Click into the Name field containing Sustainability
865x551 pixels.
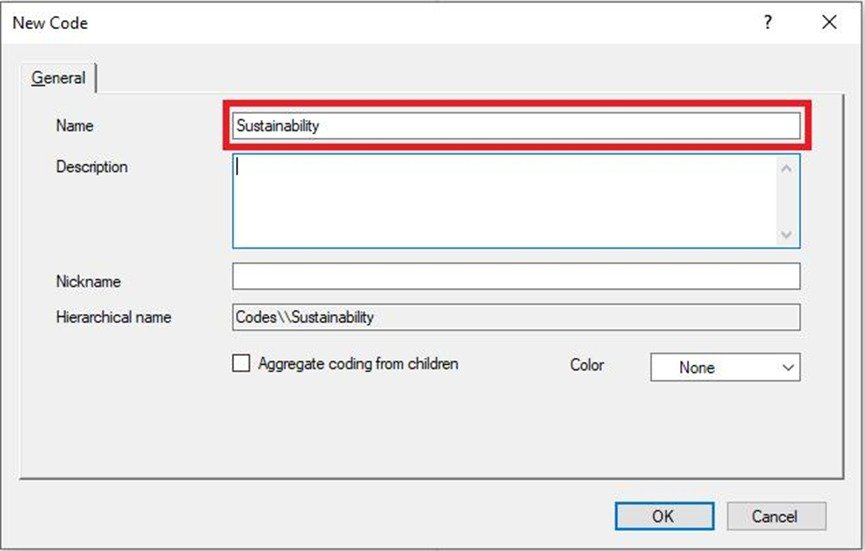coord(516,126)
